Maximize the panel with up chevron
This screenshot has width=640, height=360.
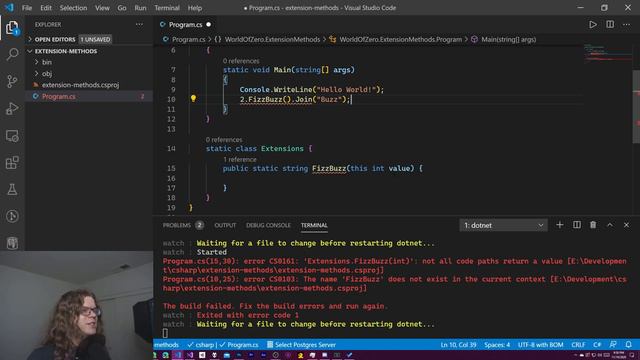coord(609,225)
